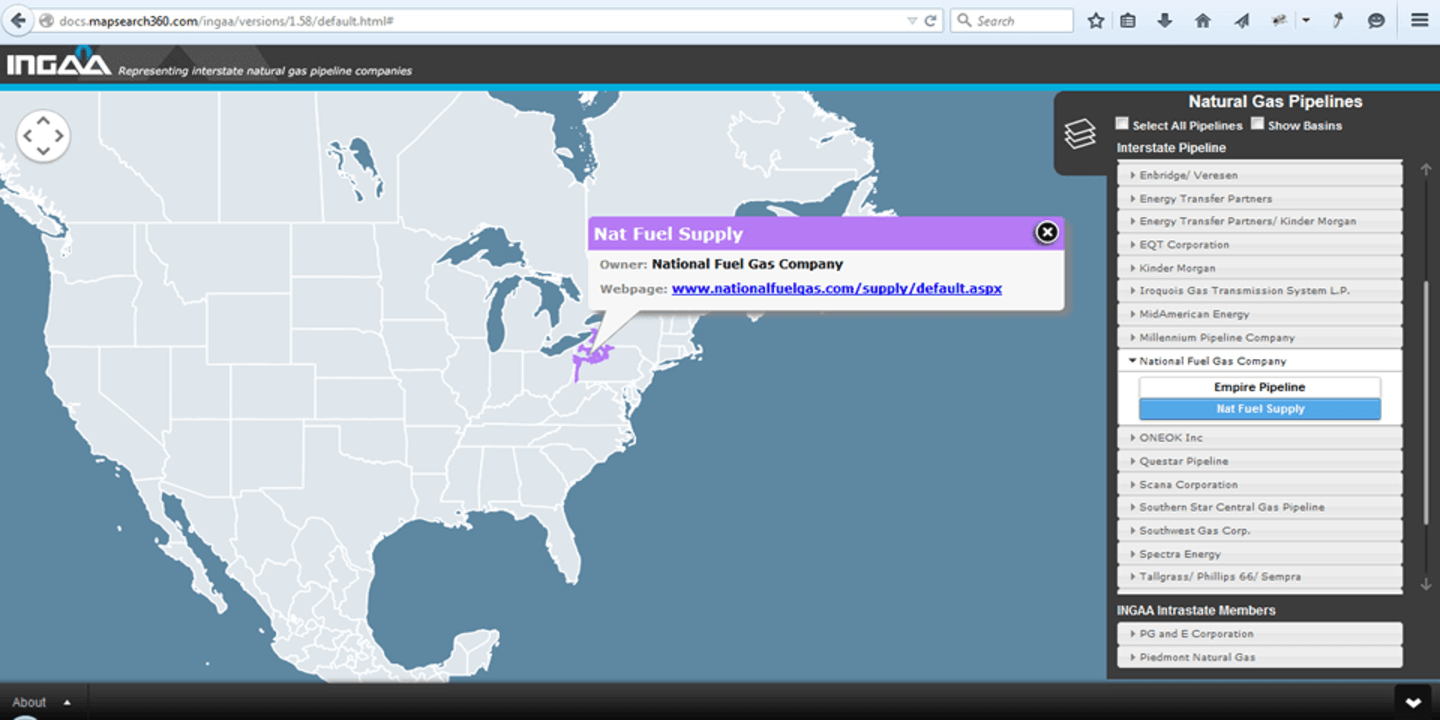Expand PG and E Corporation group
The height and width of the screenshot is (720, 1440).
pos(1259,633)
